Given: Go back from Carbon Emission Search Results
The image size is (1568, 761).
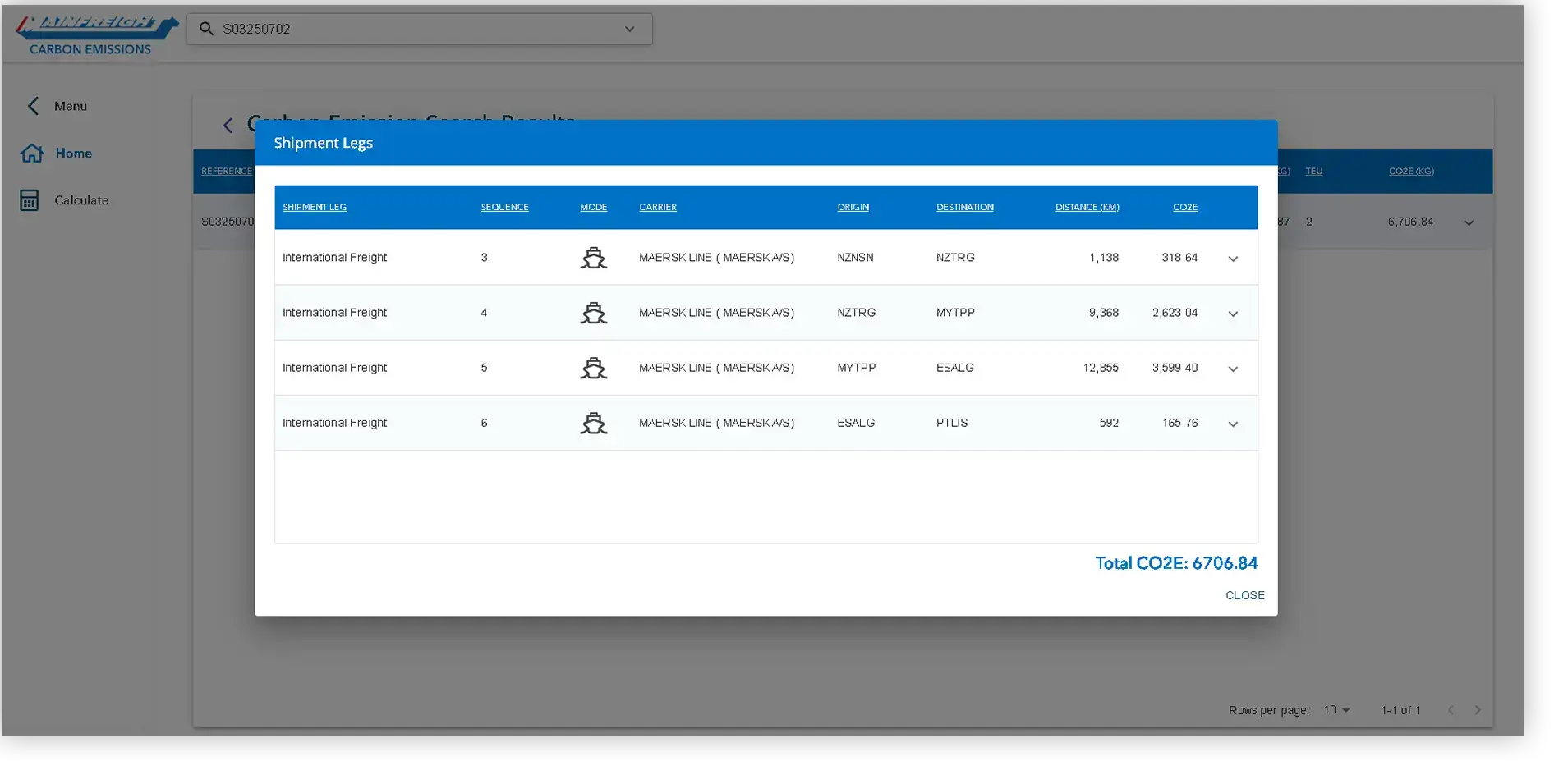Looking at the screenshot, I should [x=228, y=126].
